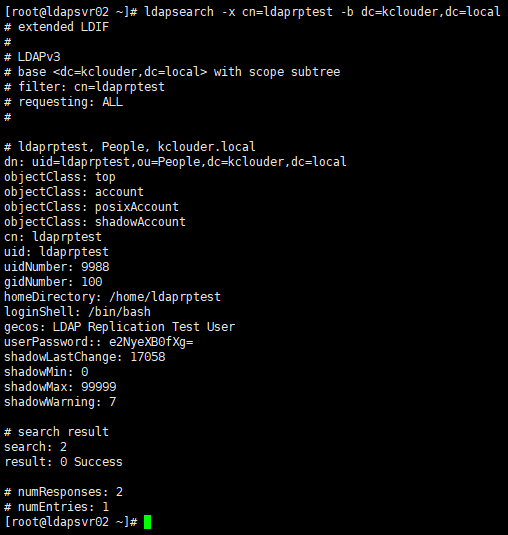Click the final root@ldapsvr02 prompt

71,522
